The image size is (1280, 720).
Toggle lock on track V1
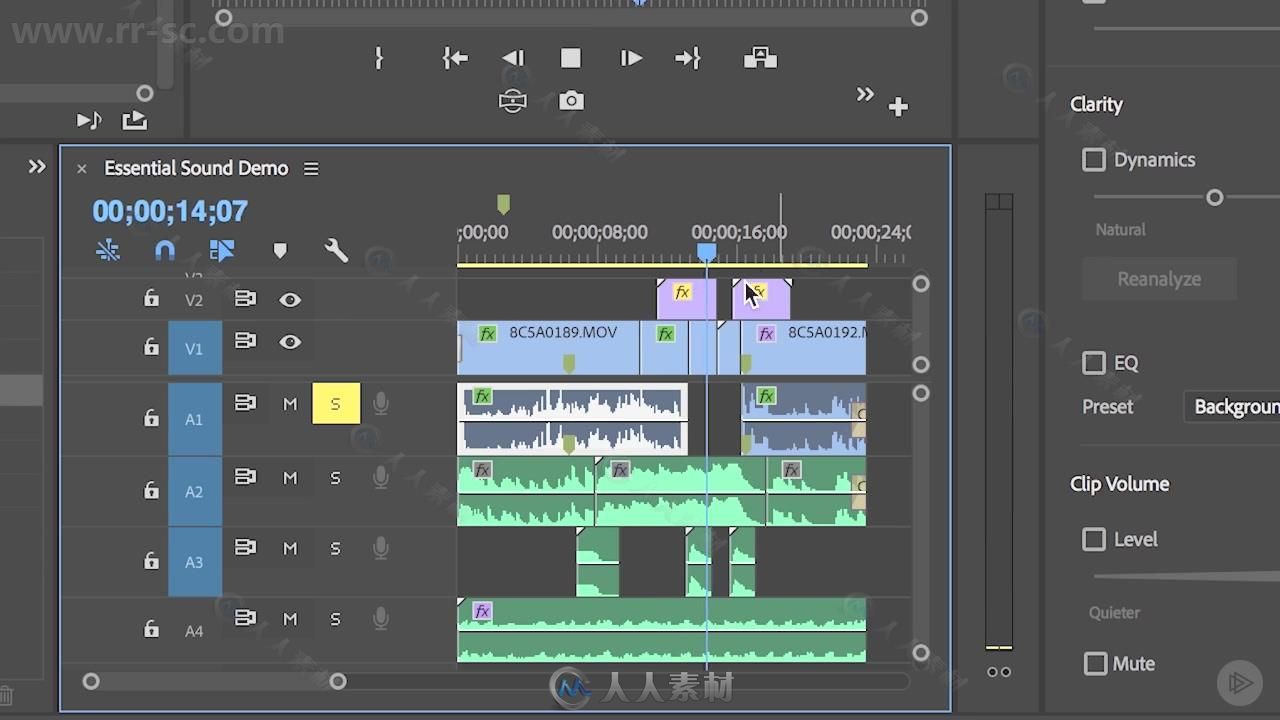(x=151, y=347)
